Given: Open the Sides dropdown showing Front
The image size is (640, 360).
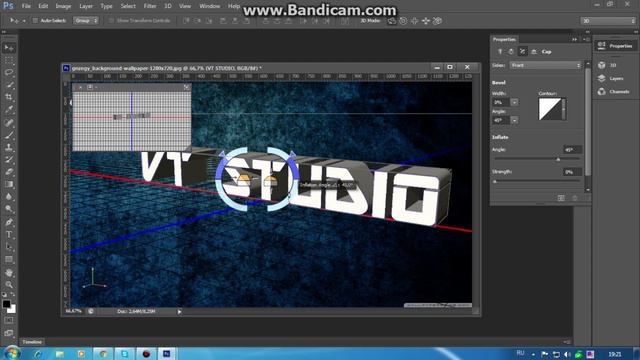Looking at the screenshot, I should click(x=545, y=65).
